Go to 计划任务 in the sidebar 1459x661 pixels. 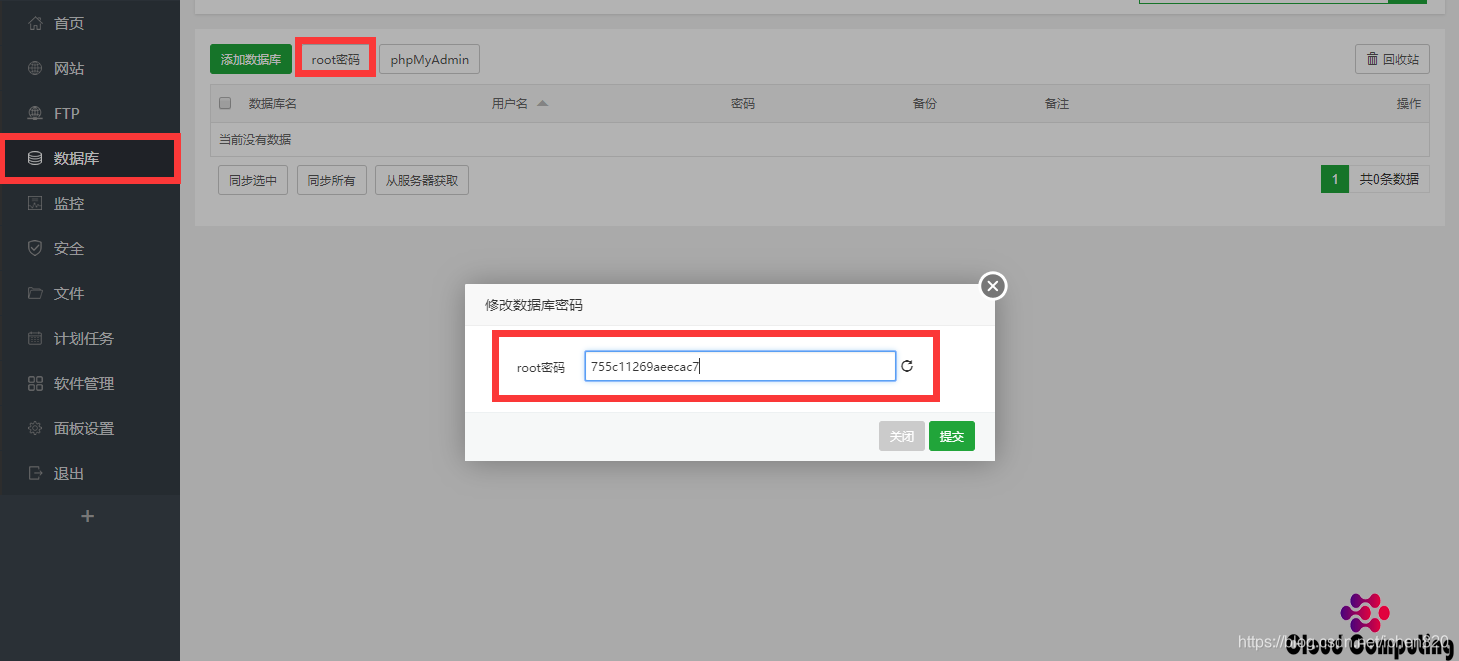[x=90, y=338]
